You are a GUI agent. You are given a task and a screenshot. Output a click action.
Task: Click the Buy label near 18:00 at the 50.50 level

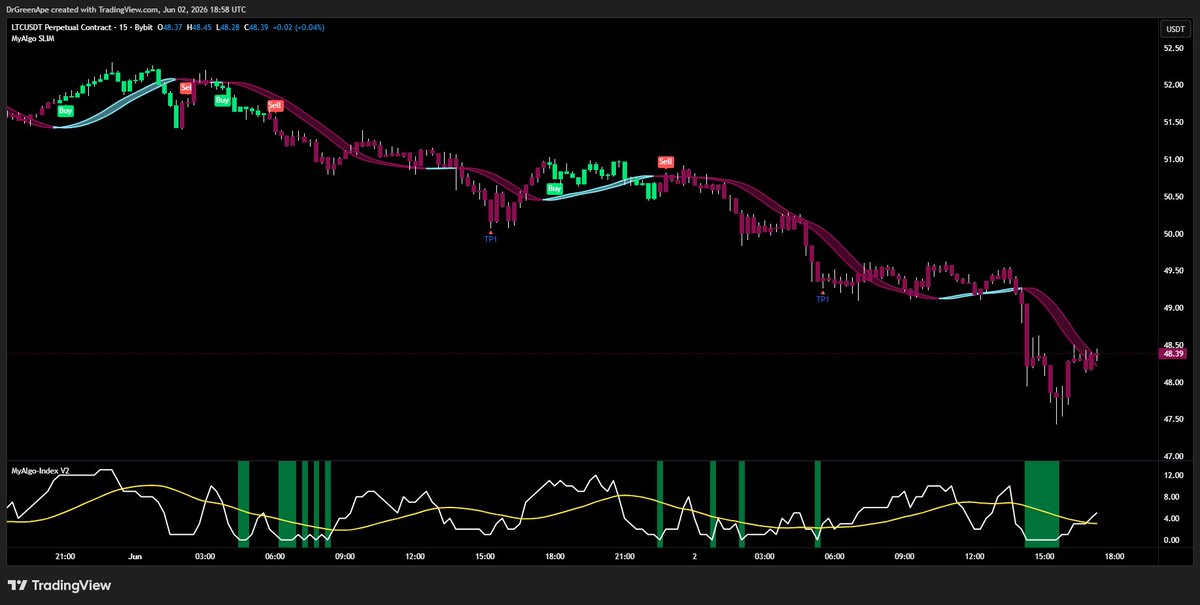point(554,187)
